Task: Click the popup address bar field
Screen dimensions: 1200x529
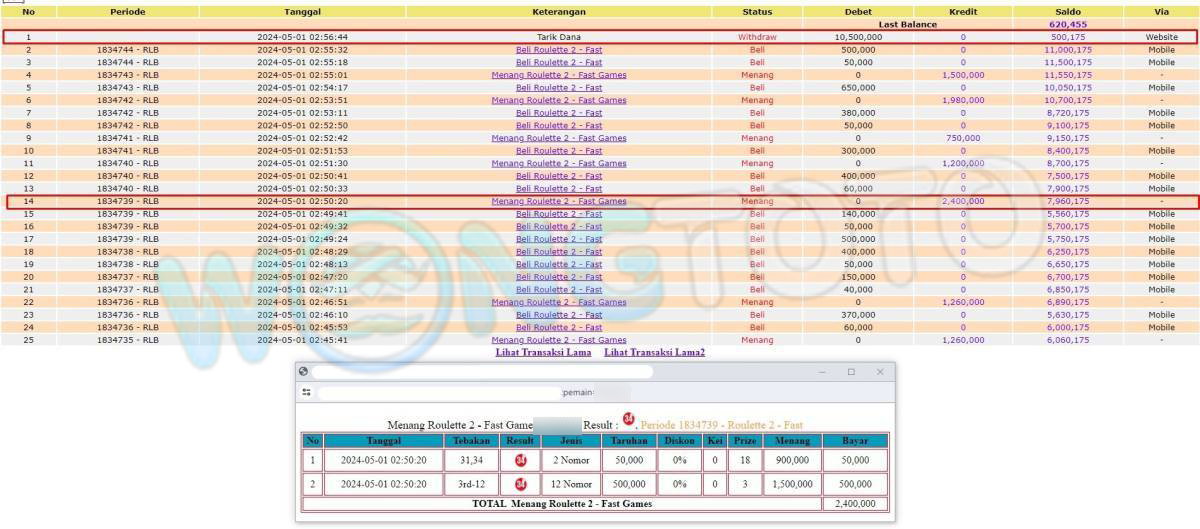Action: tap(440, 393)
